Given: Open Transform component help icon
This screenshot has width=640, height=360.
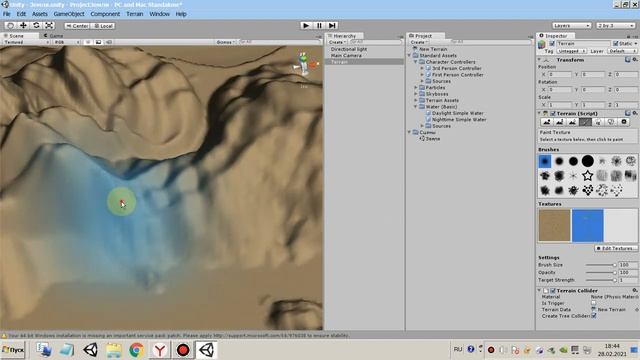Looking at the screenshot, I should tap(627, 60).
